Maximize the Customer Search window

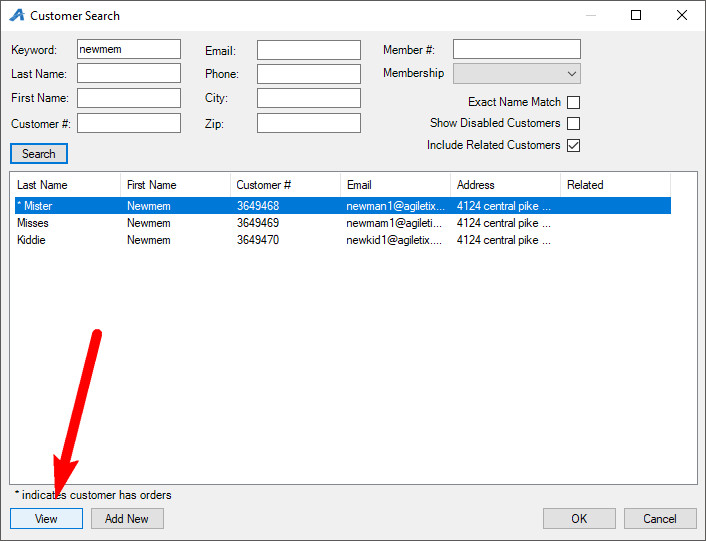click(636, 15)
